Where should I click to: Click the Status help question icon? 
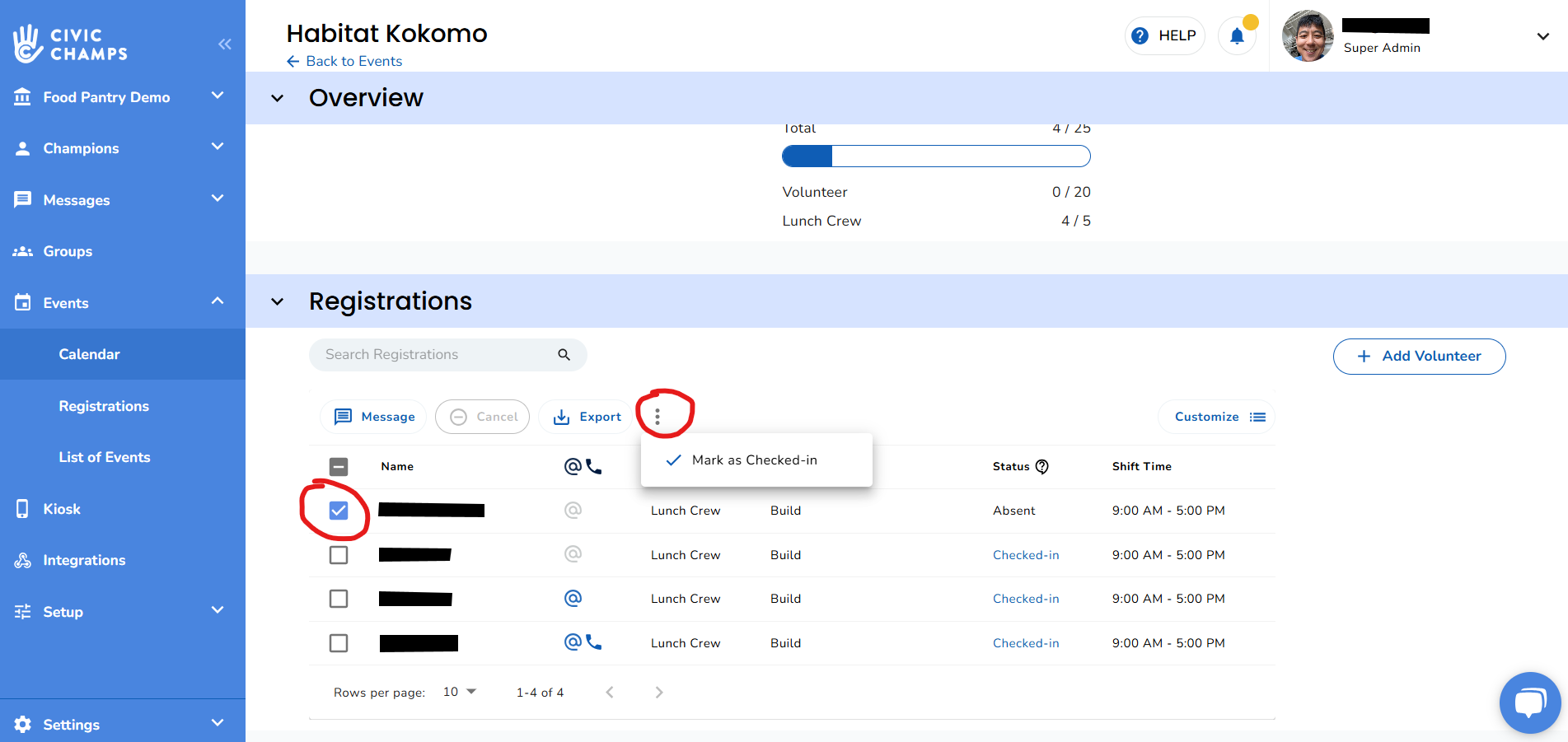[x=1042, y=467]
